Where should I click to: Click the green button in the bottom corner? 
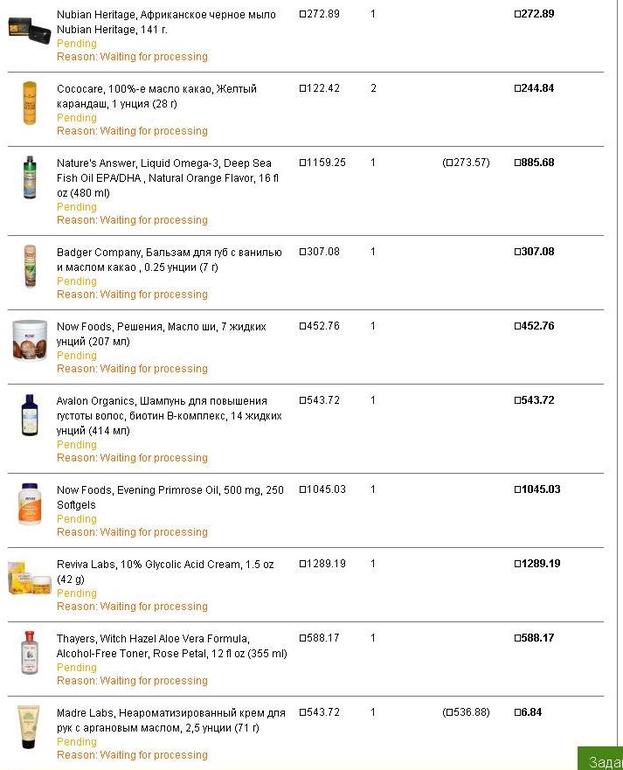[601, 759]
